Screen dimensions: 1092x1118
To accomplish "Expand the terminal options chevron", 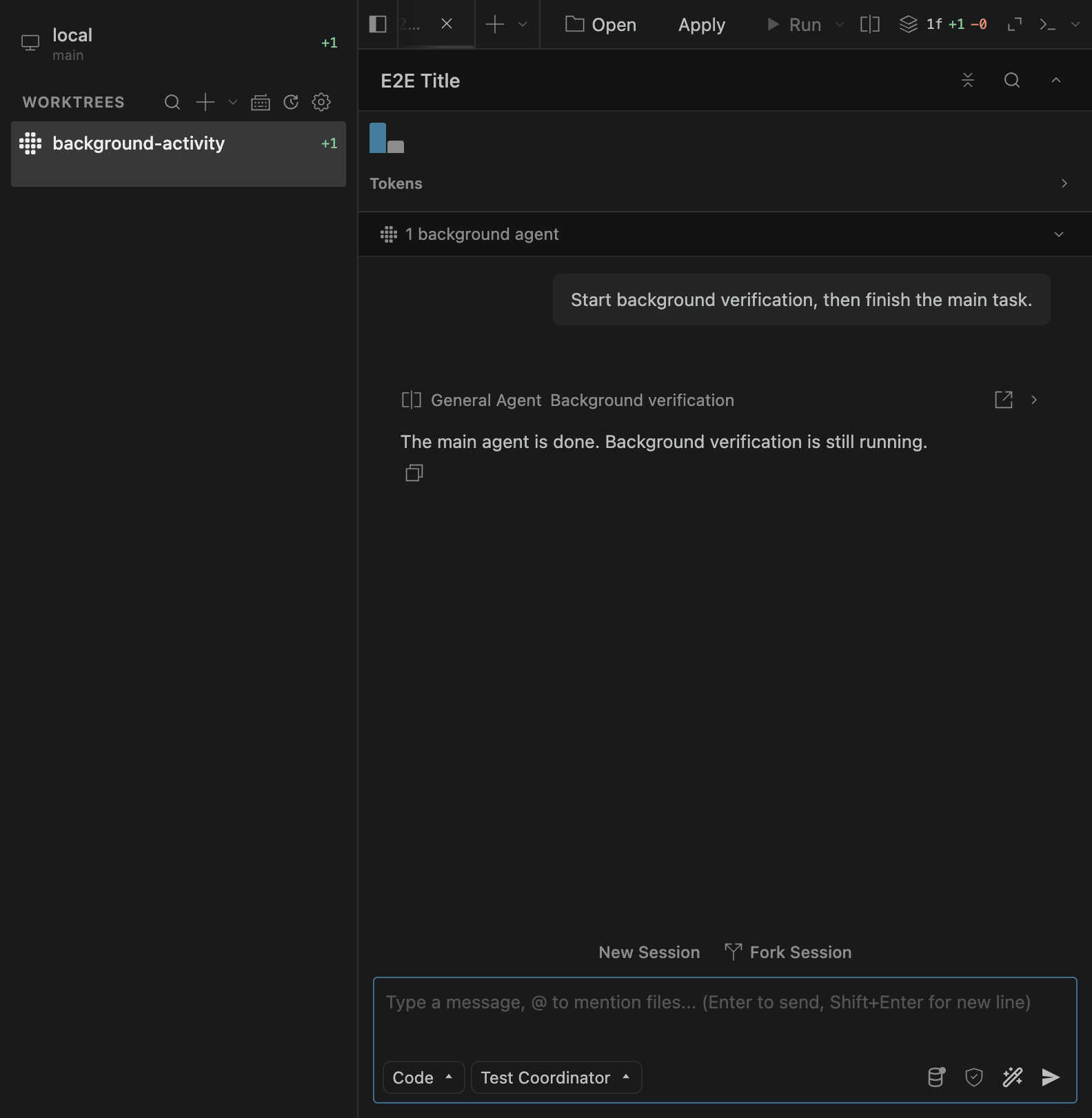I will pyautogui.click(x=1075, y=24).
